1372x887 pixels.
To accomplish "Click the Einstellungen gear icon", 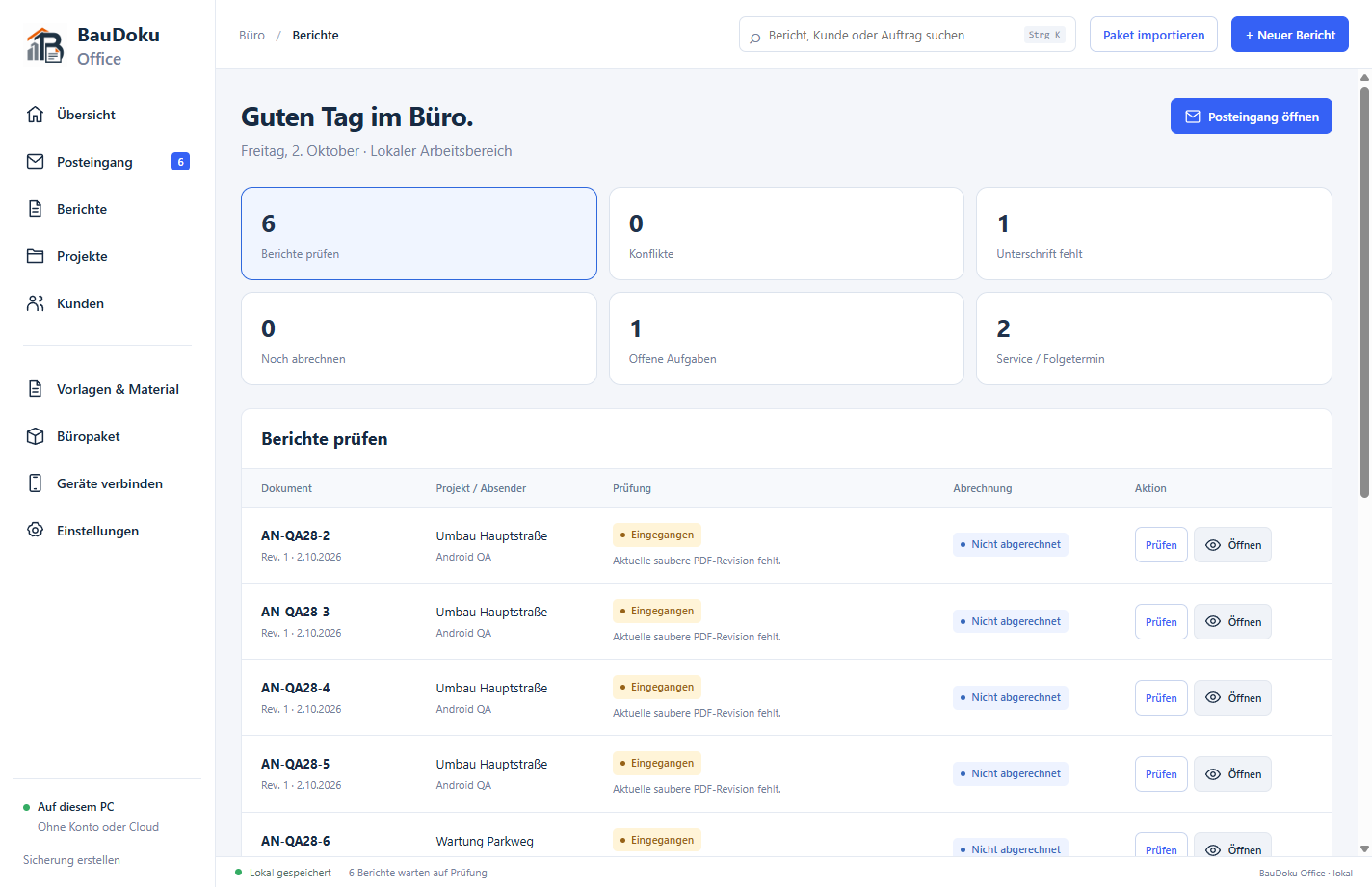I will point(36,531).
